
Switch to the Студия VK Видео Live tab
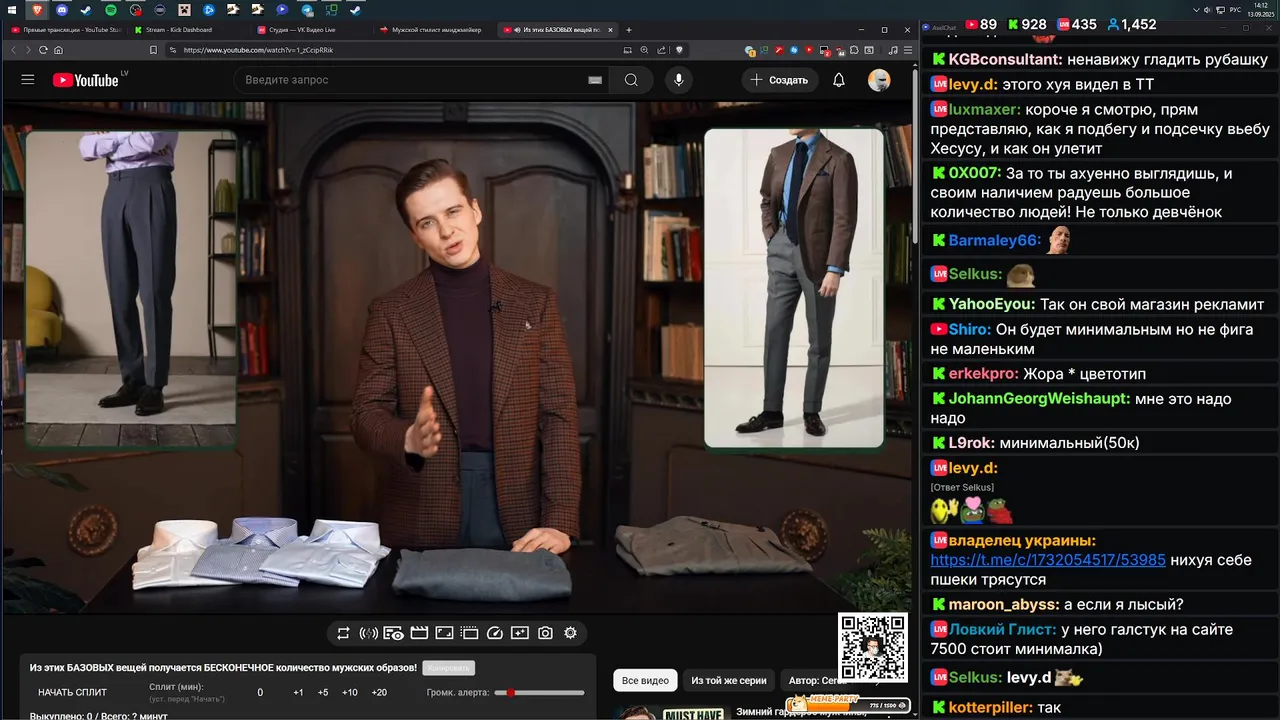pyautogui.click(x=312, y=30)
